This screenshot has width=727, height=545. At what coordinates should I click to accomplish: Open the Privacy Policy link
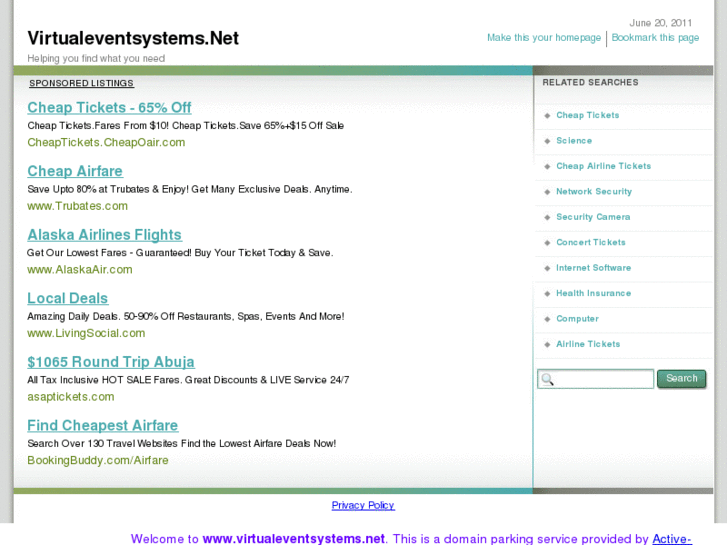[363, 505]
